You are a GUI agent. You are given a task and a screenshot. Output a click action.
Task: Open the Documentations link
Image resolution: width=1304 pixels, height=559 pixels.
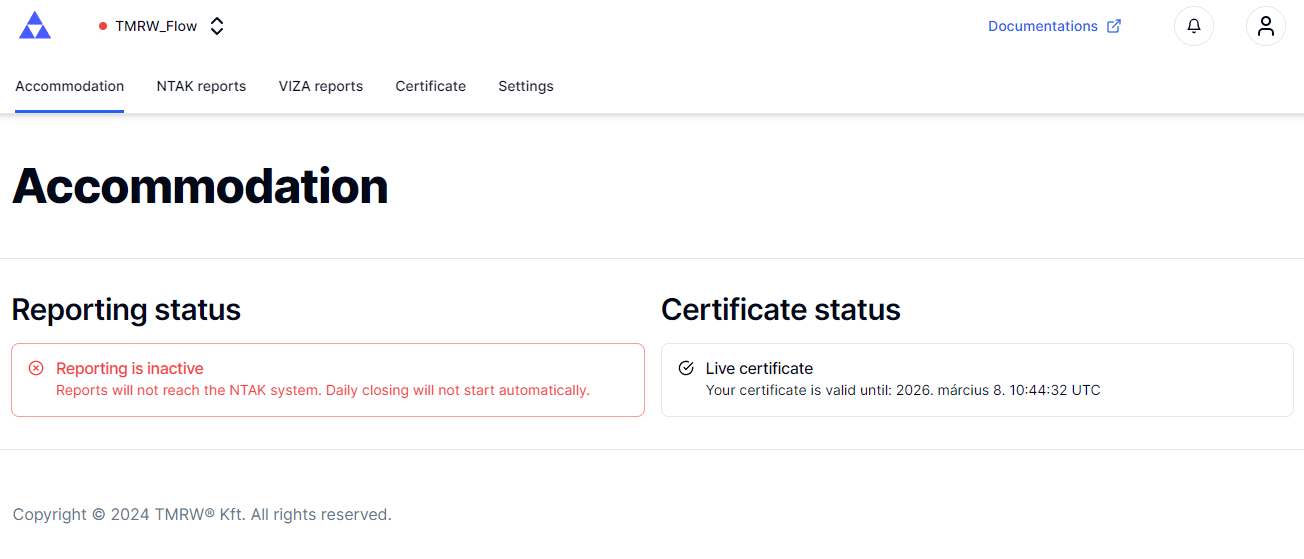(x=1043, y=26)
